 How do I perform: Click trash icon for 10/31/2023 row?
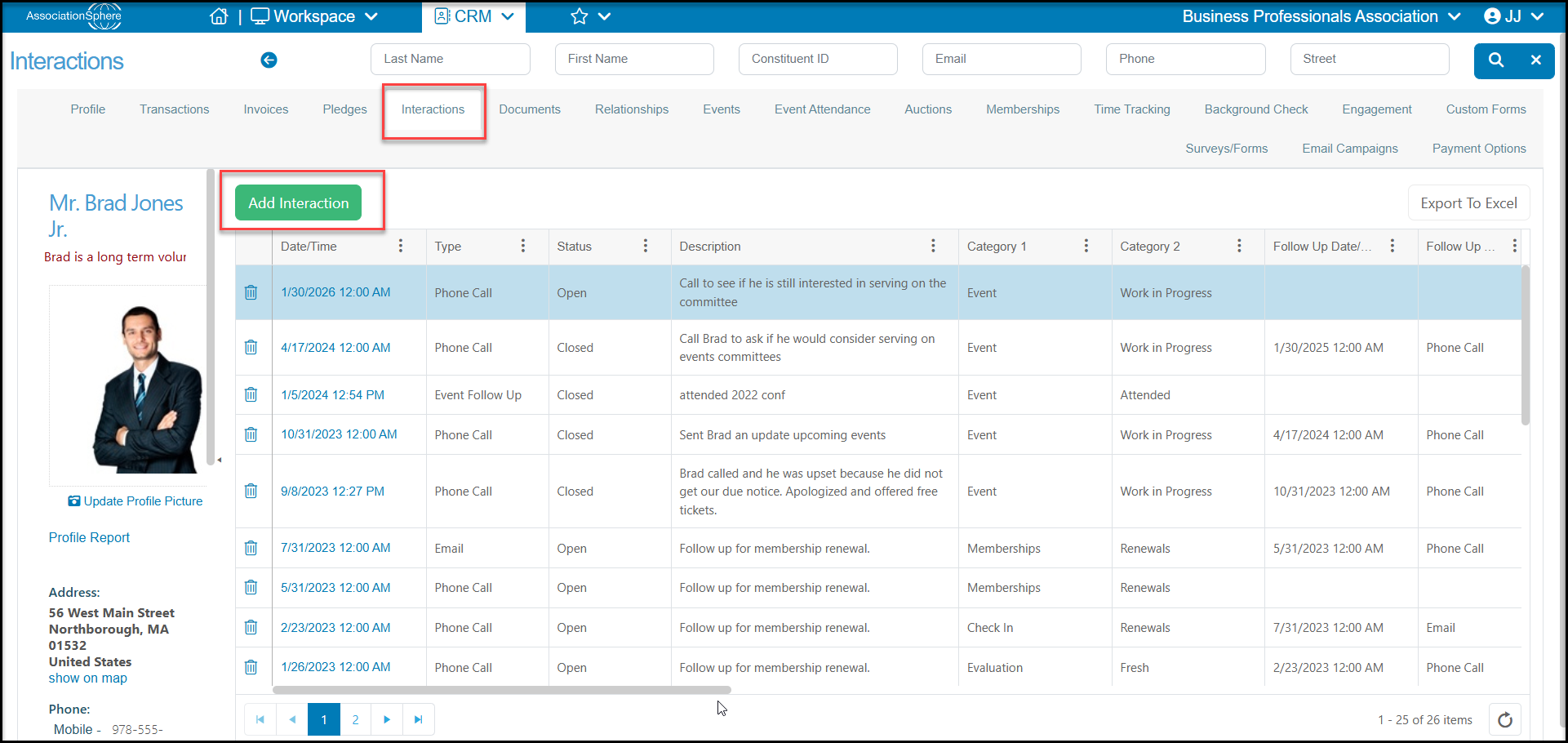pos(251,434)
